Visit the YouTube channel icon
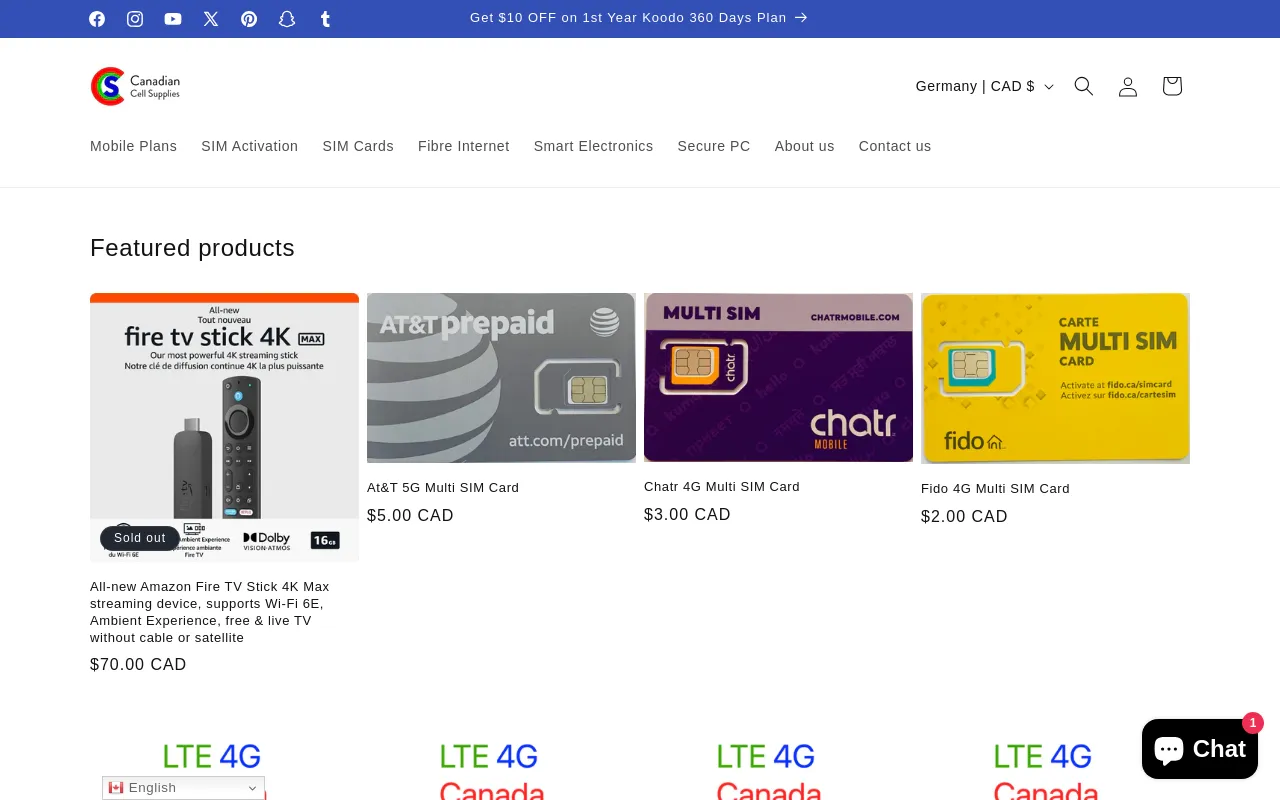 coord(173,19)
